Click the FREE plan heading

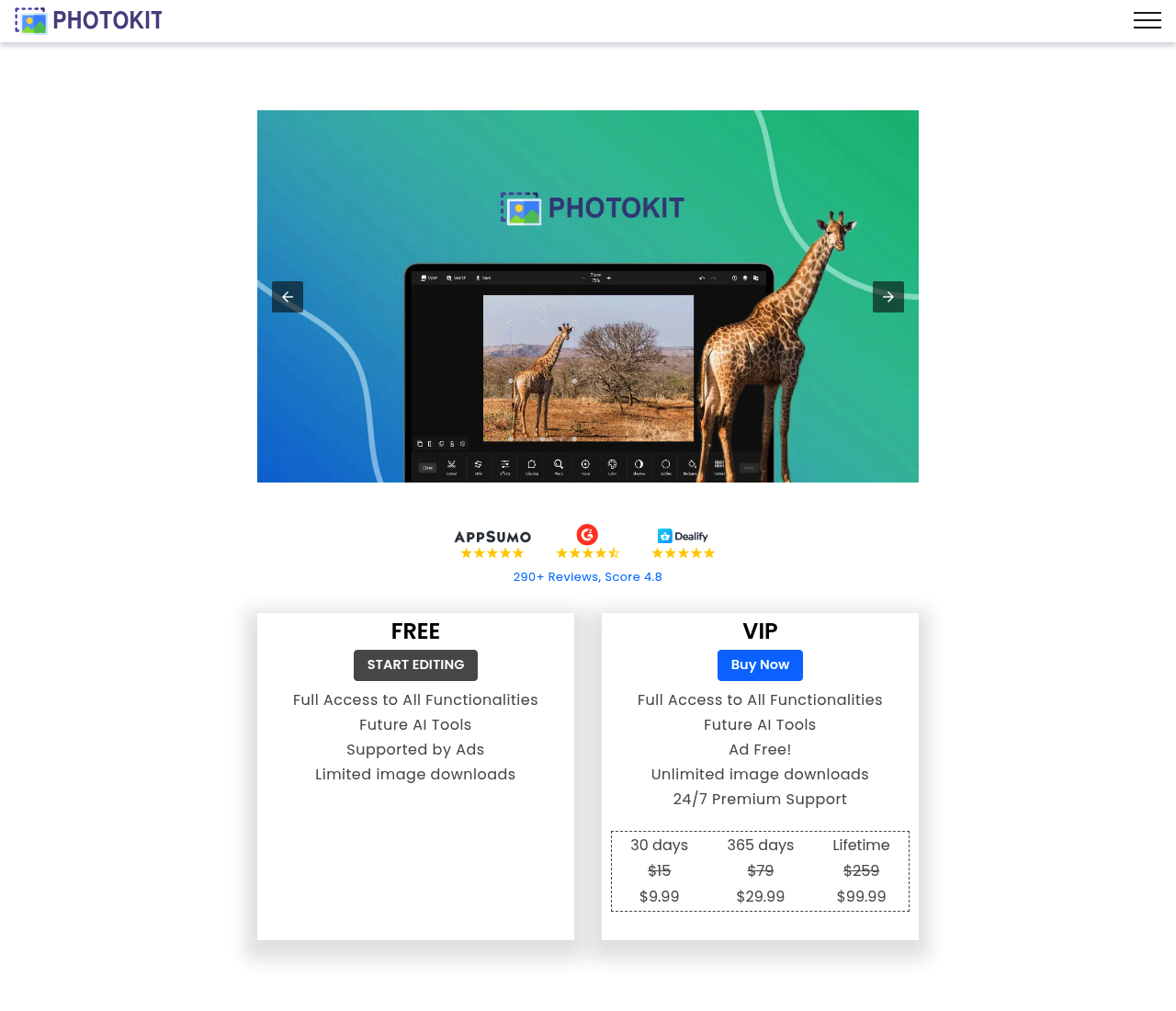pos(415,631)
